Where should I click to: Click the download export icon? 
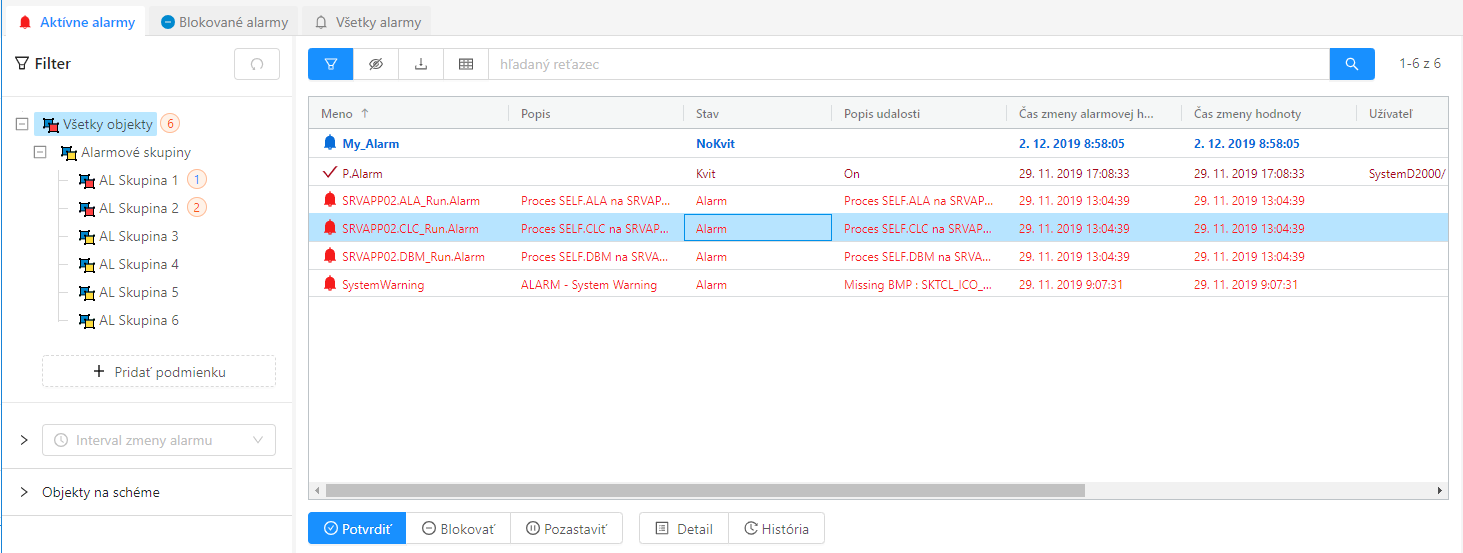pos(421,64)
